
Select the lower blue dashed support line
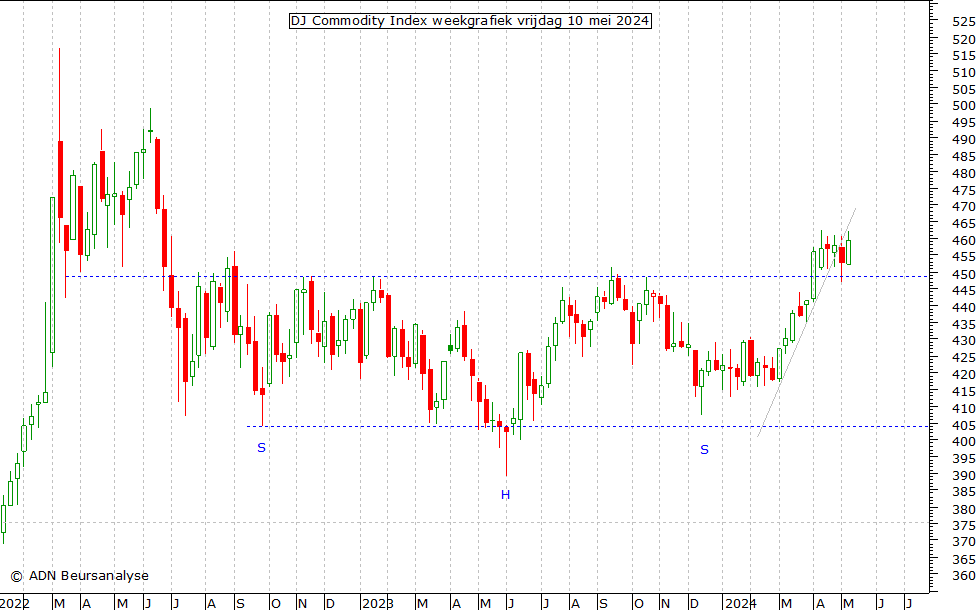[x=600, y=427]
